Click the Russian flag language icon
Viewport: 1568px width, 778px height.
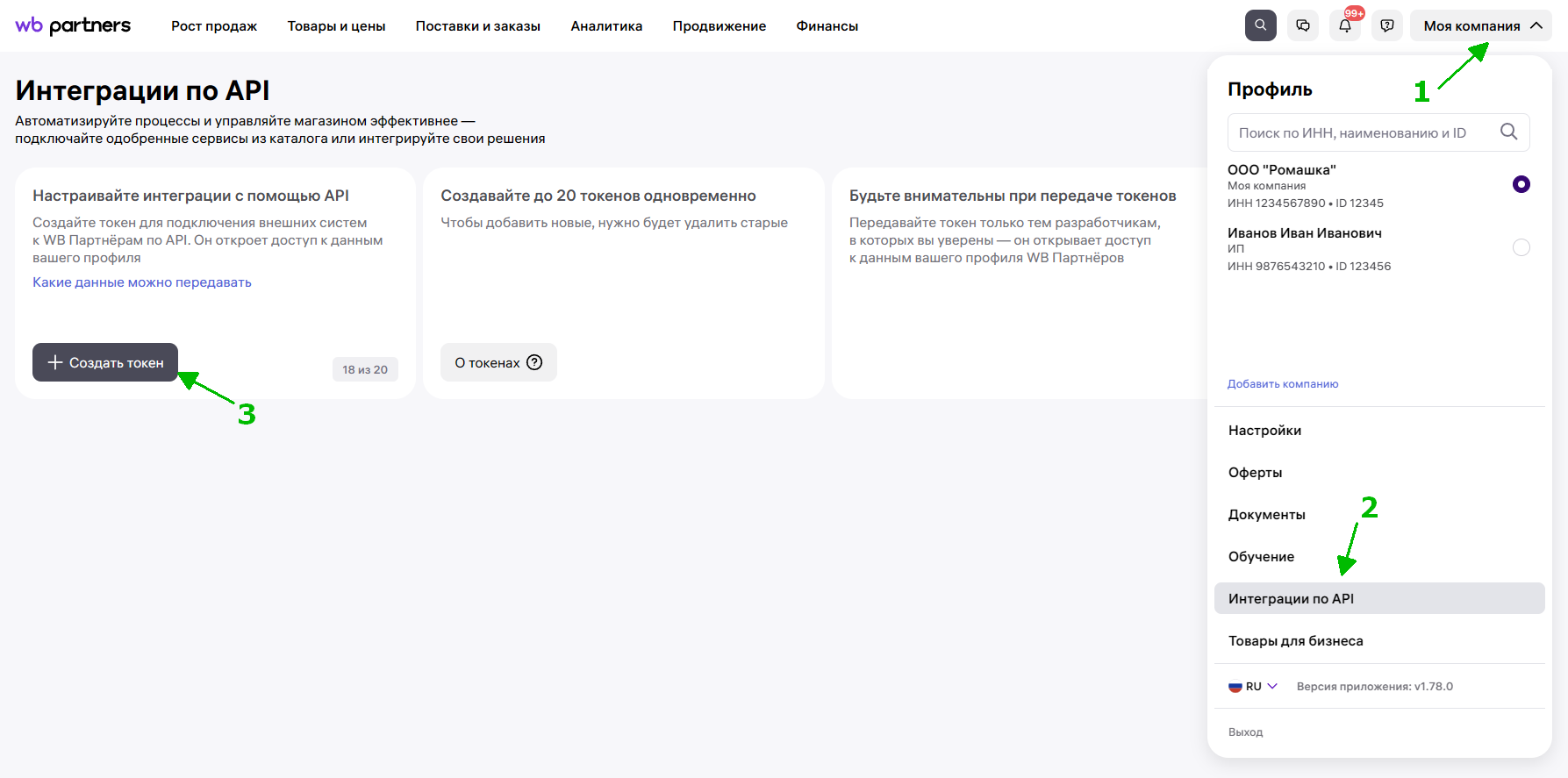pyautogui.click(x=1235, y=687)
